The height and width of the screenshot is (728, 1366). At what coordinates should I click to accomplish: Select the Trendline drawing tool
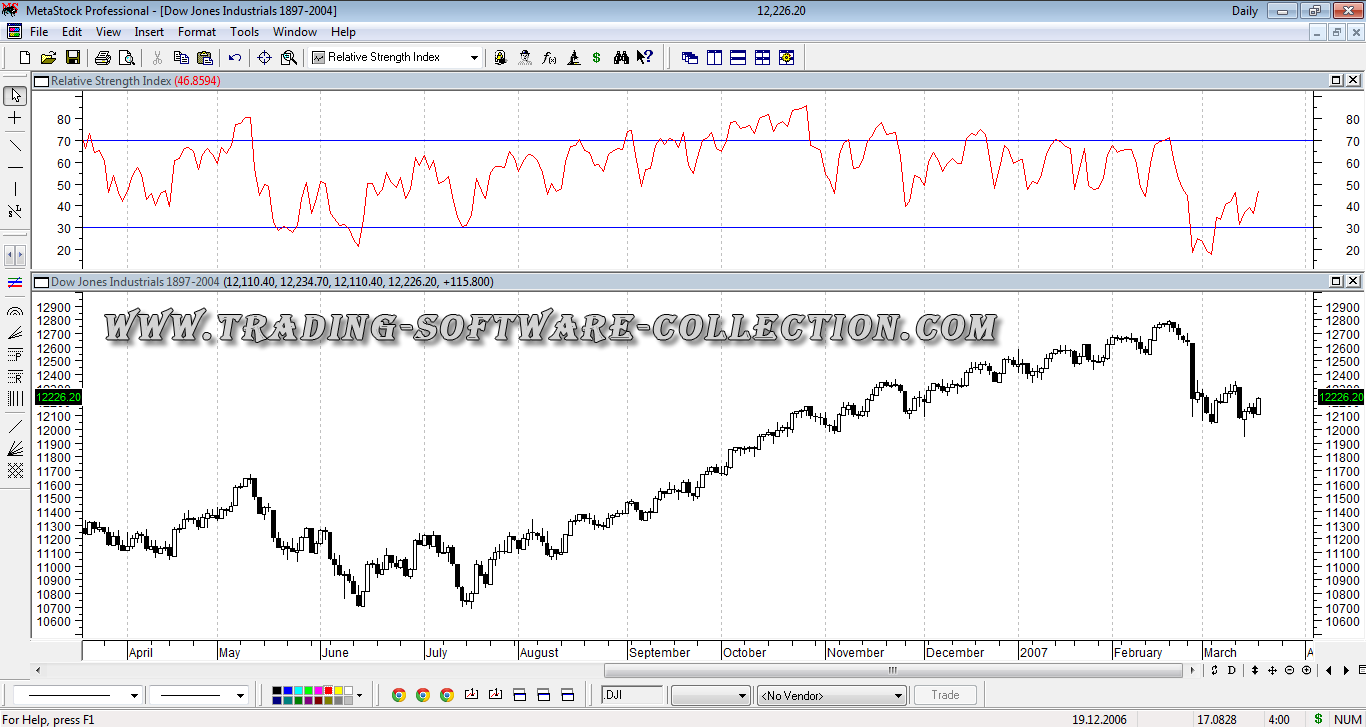[x=15, y=145]
